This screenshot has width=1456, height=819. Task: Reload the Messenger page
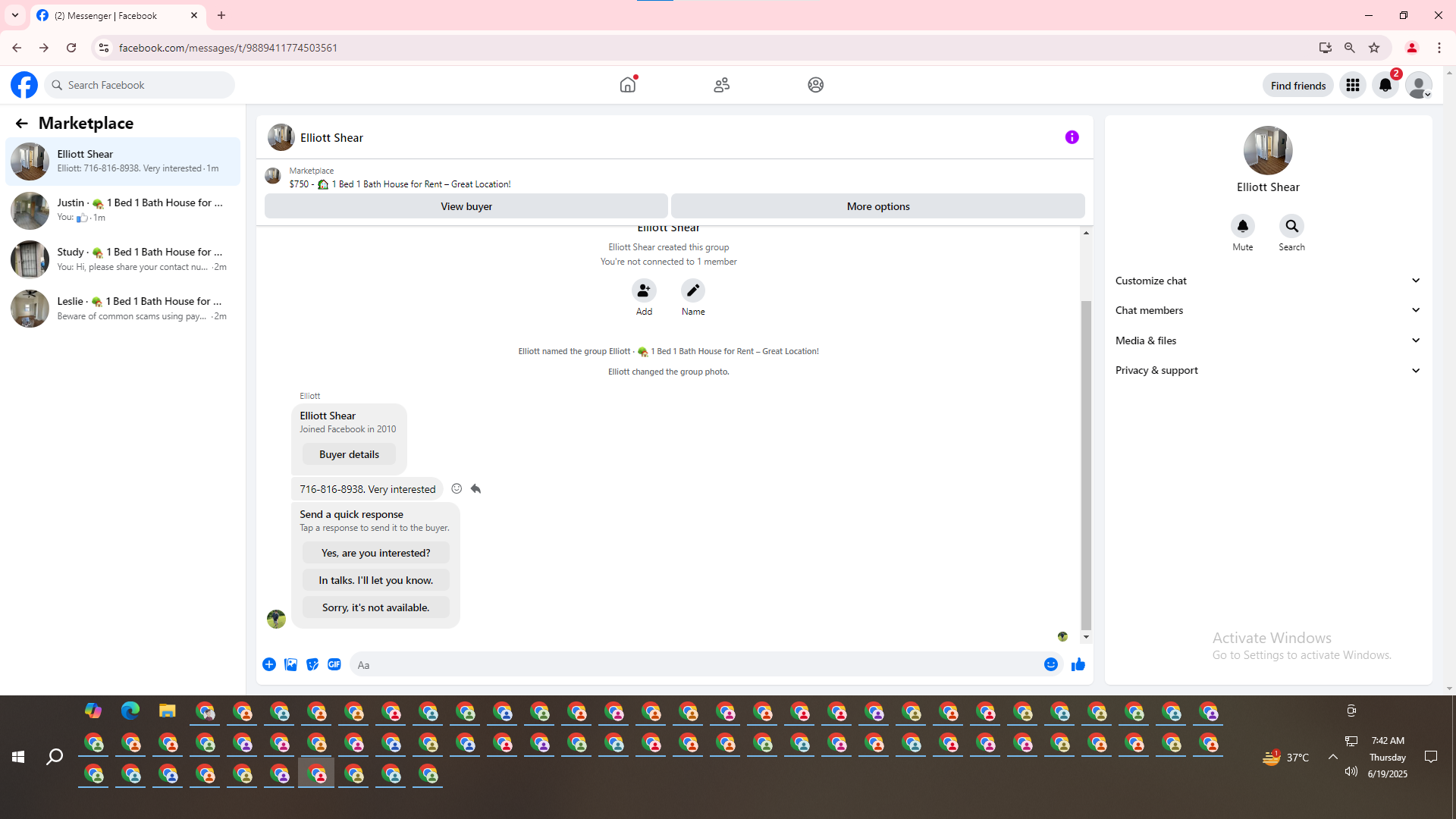click(x=71, y=48)
